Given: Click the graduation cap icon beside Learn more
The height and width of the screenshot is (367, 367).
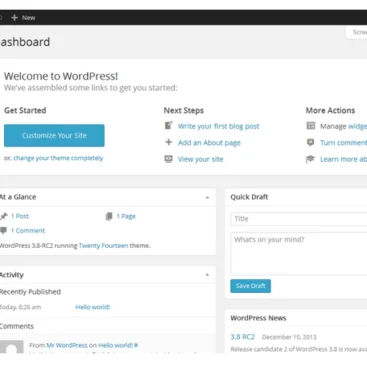Looking at the screenshot, I should click(310, 159).
